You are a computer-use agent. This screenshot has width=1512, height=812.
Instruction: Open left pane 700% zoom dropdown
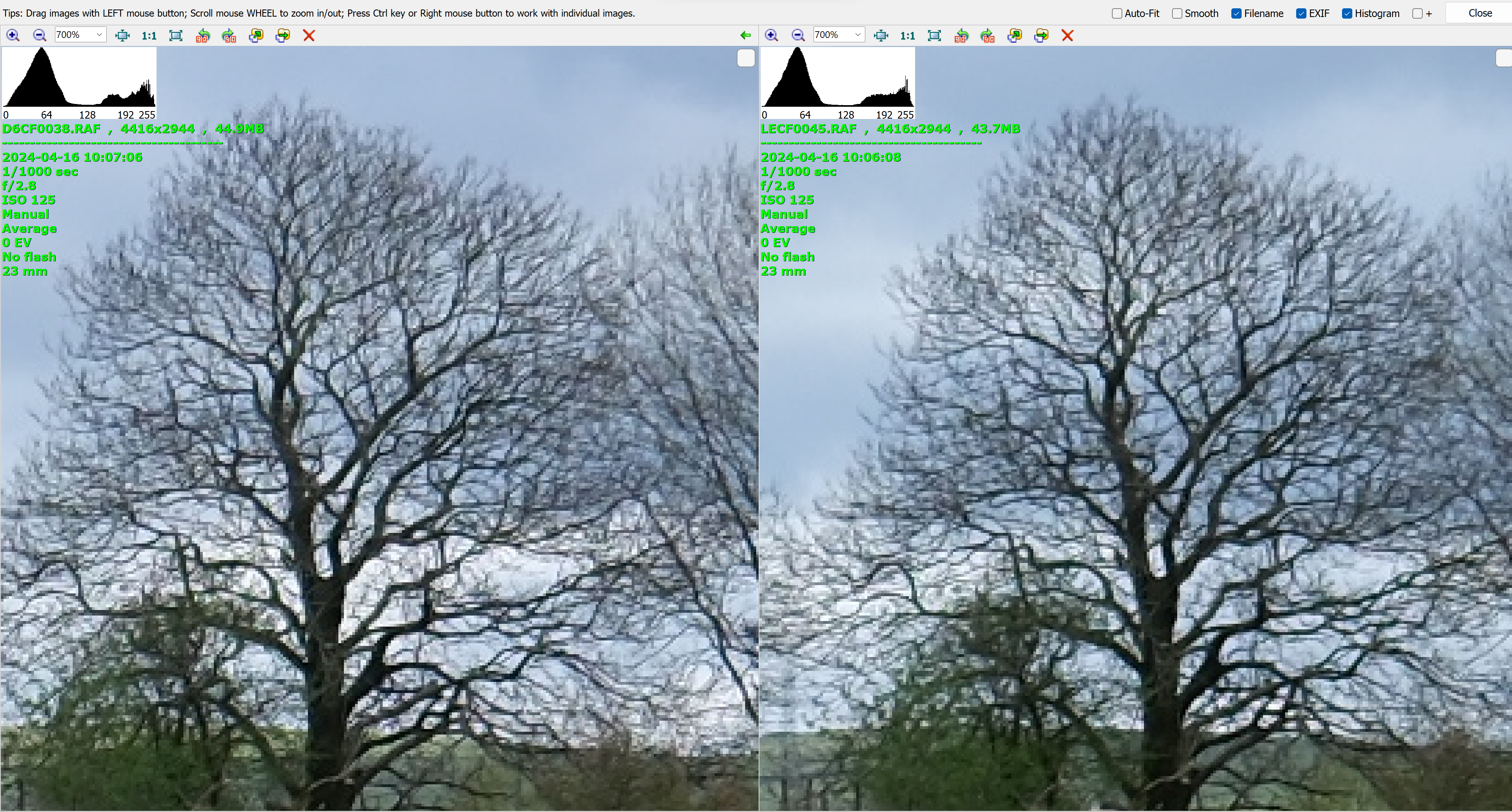99,35
